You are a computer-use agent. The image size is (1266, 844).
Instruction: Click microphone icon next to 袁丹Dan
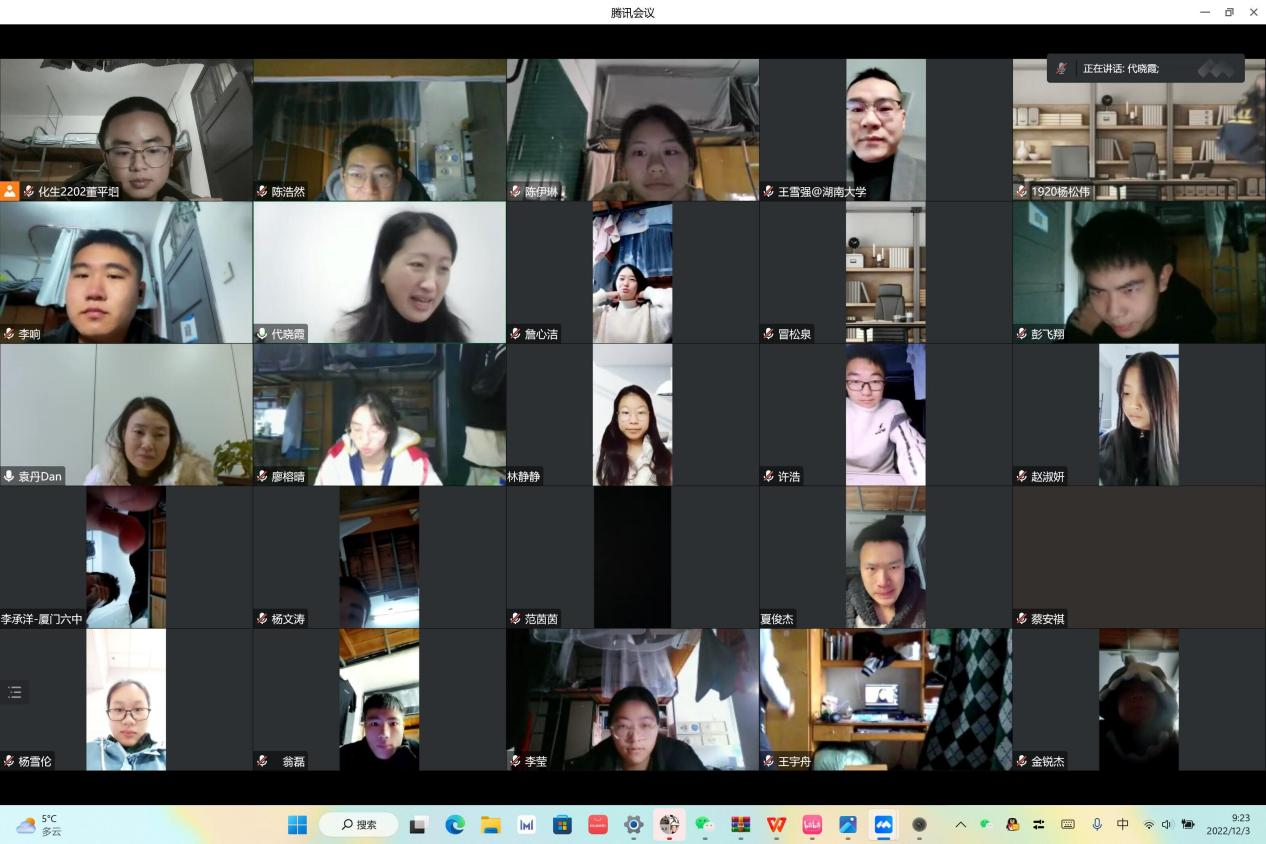click(9, 477)
